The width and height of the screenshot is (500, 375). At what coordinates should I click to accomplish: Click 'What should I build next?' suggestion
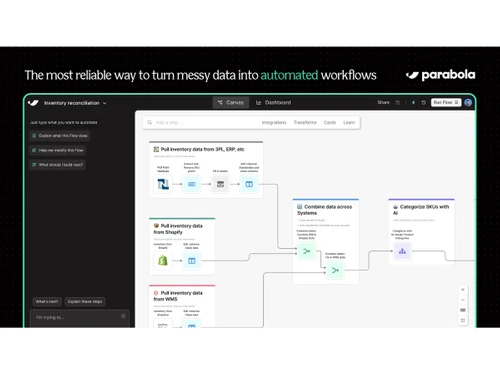tap(57, 165)
